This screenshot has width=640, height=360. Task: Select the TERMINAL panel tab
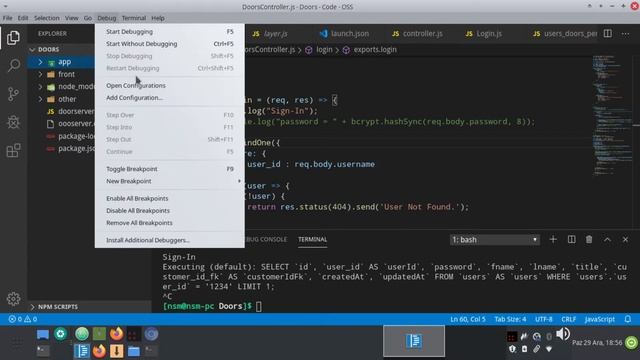[312, 240]
